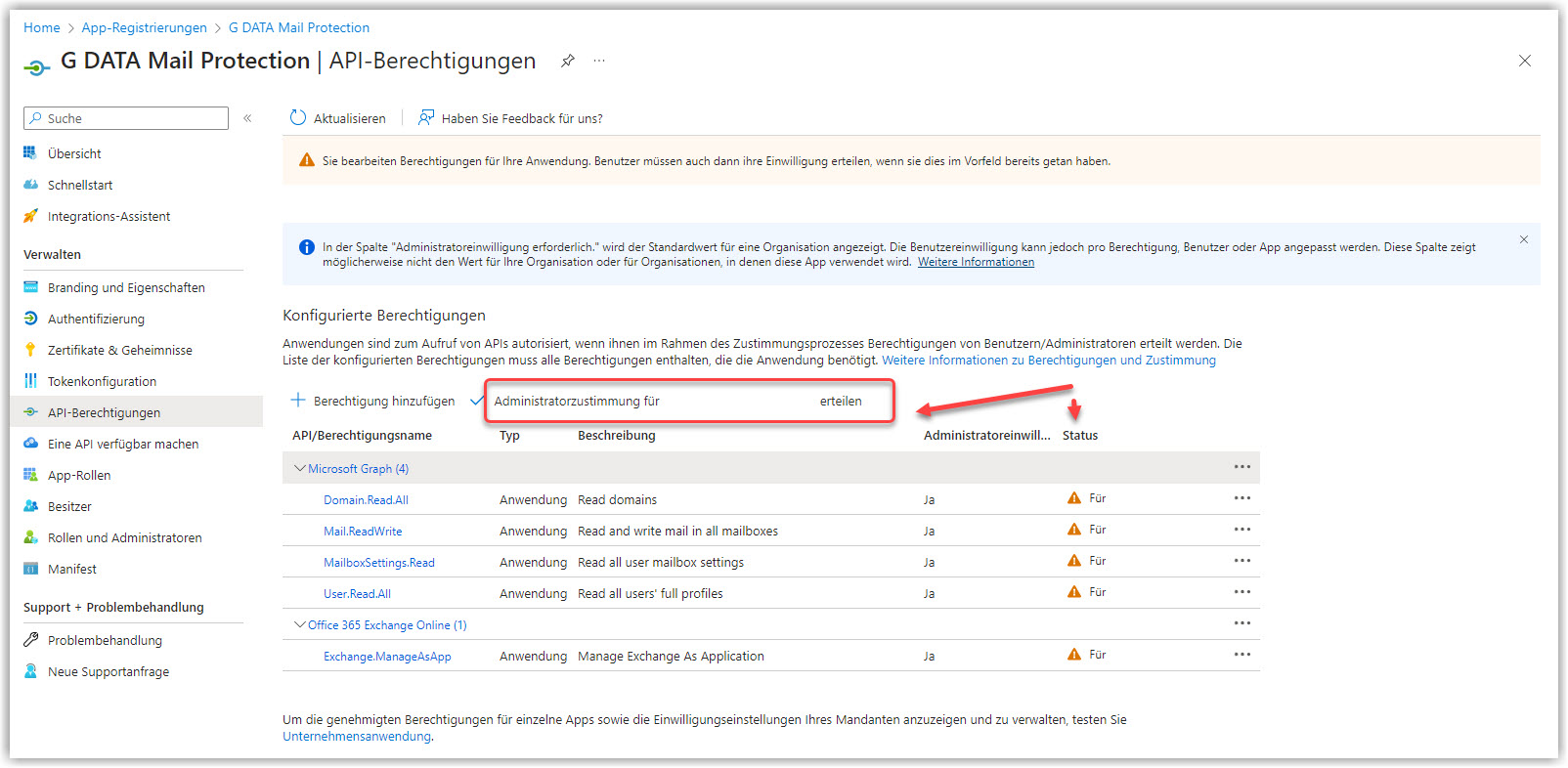Go to App-Registrierungen breadcrumb
The width and height of the screenshot is (1568, 768).
tap(144, 27)
